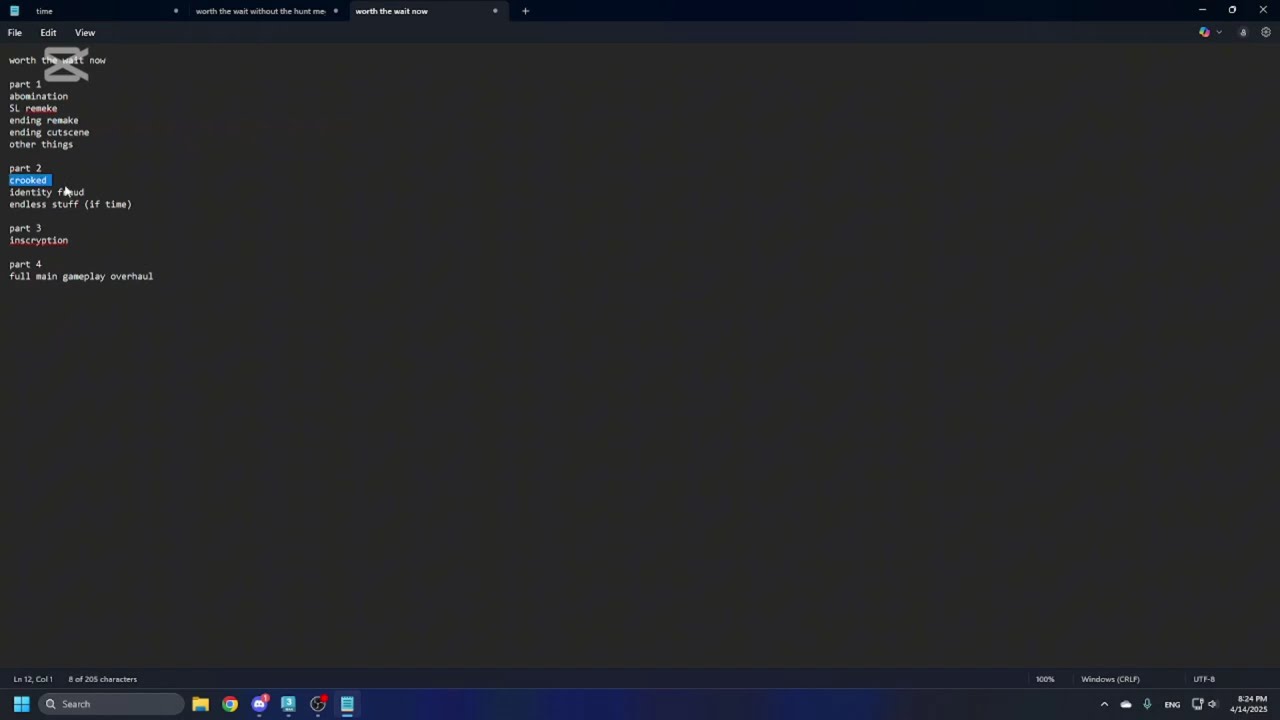Open the OneDrive cloud tray icon
The width and height of the screenshot is (1280, 720).
[x=1126, y=704]
